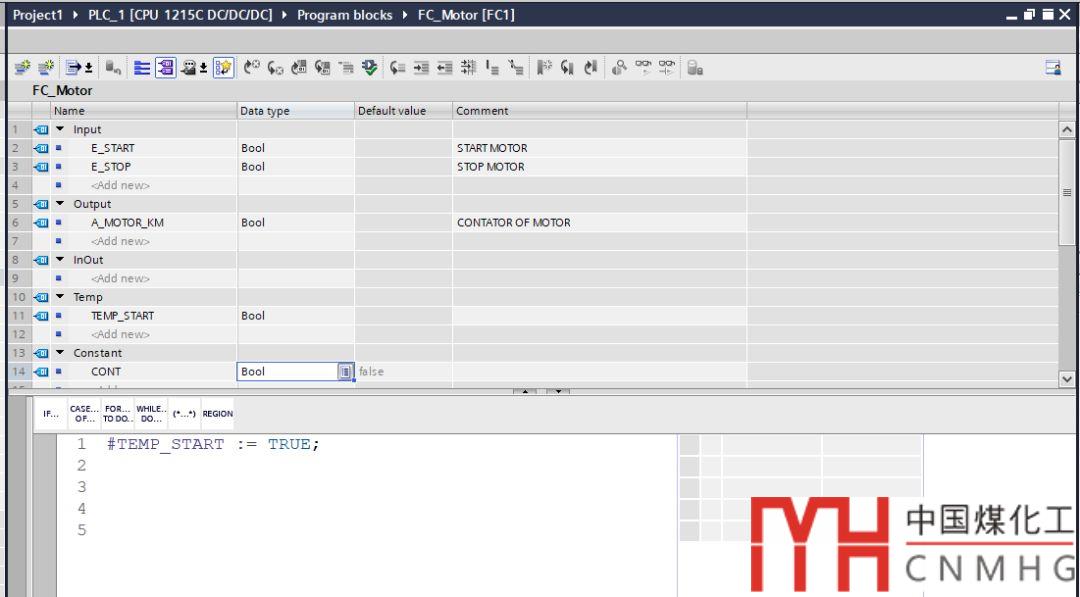This screenshot has height=597, width=1080.
Task: Click the grayed database lock icon
Action: point(695,67)
